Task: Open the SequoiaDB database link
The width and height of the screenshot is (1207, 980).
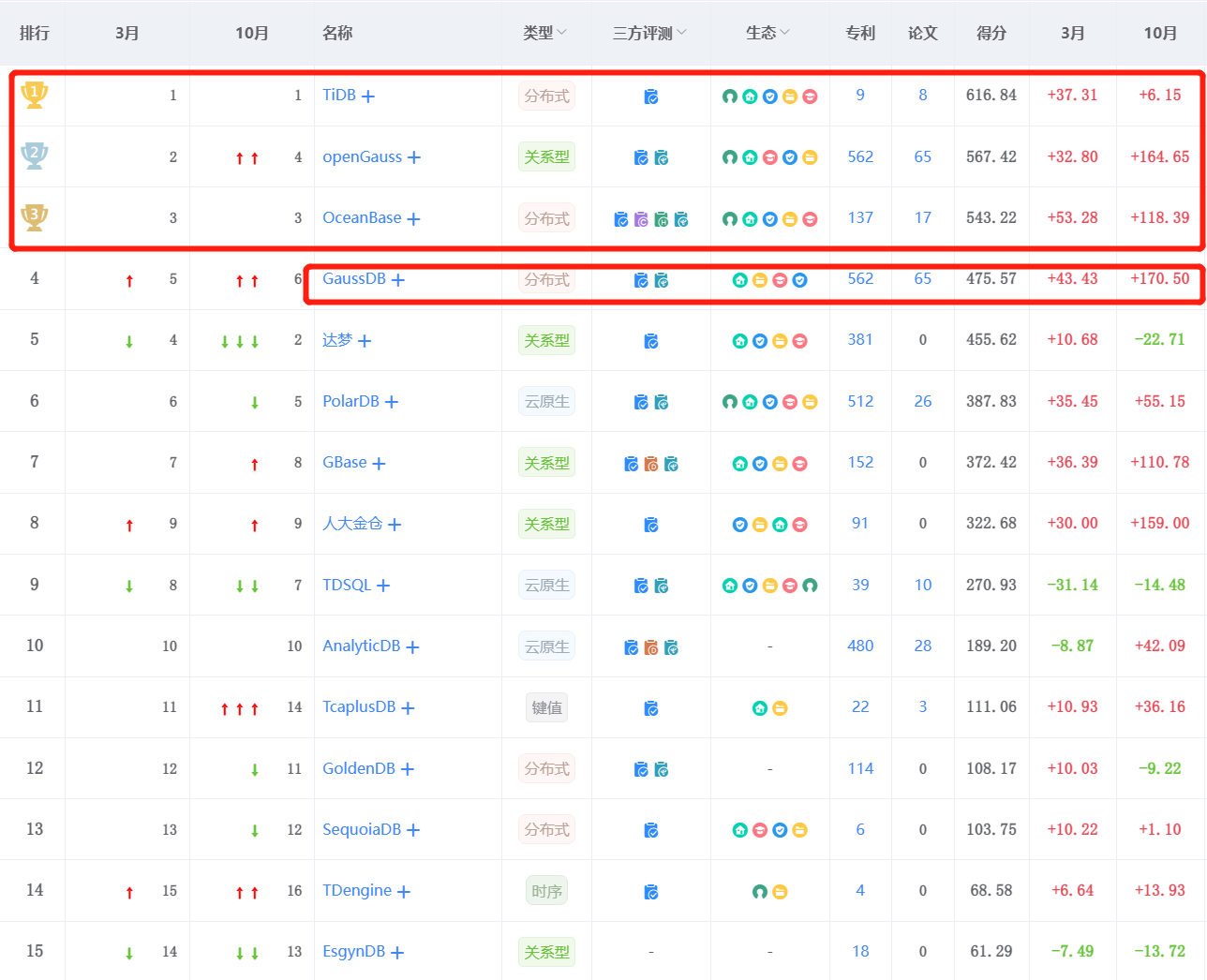Action: pyautogui.click(x=362, y=829)
